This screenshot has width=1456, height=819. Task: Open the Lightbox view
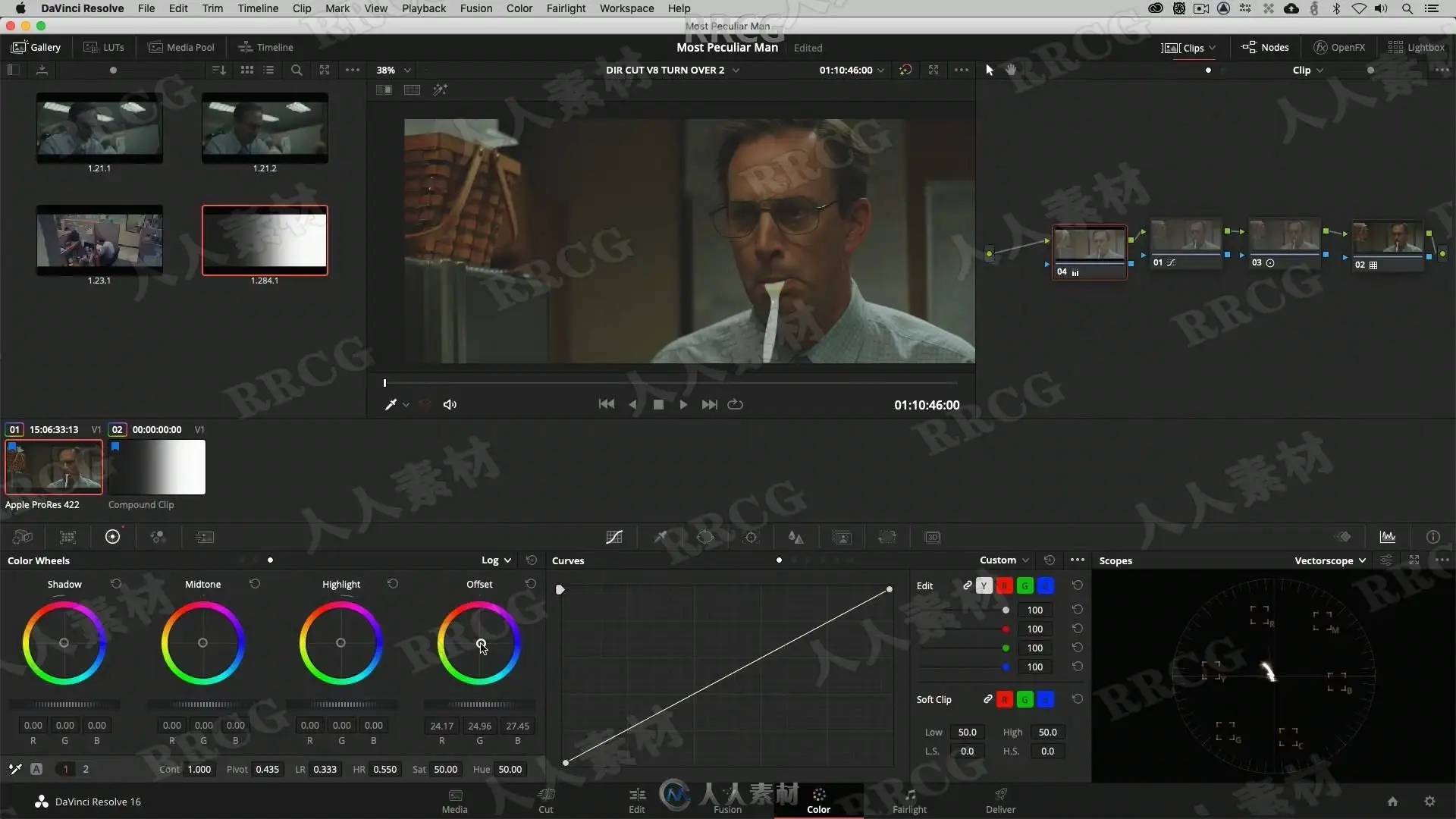(x=1416, y=47)
